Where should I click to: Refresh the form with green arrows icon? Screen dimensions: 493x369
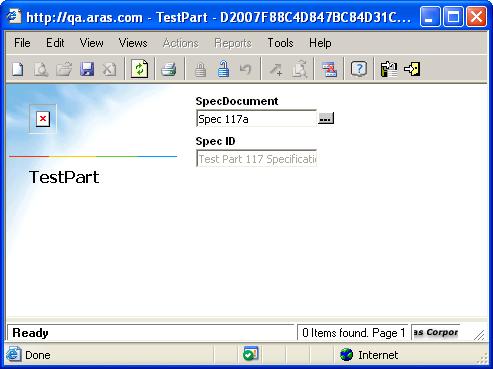point(140,69)
